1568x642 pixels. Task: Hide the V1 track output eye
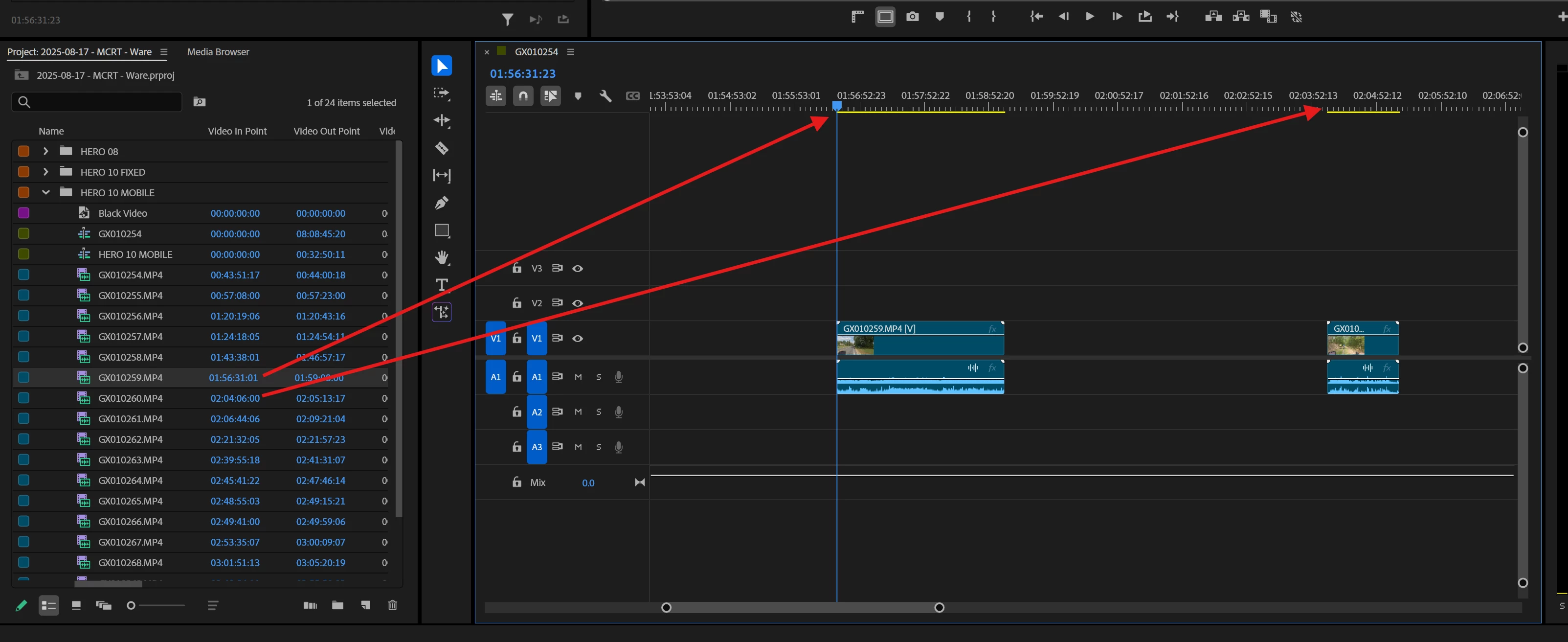pos(578,339)
